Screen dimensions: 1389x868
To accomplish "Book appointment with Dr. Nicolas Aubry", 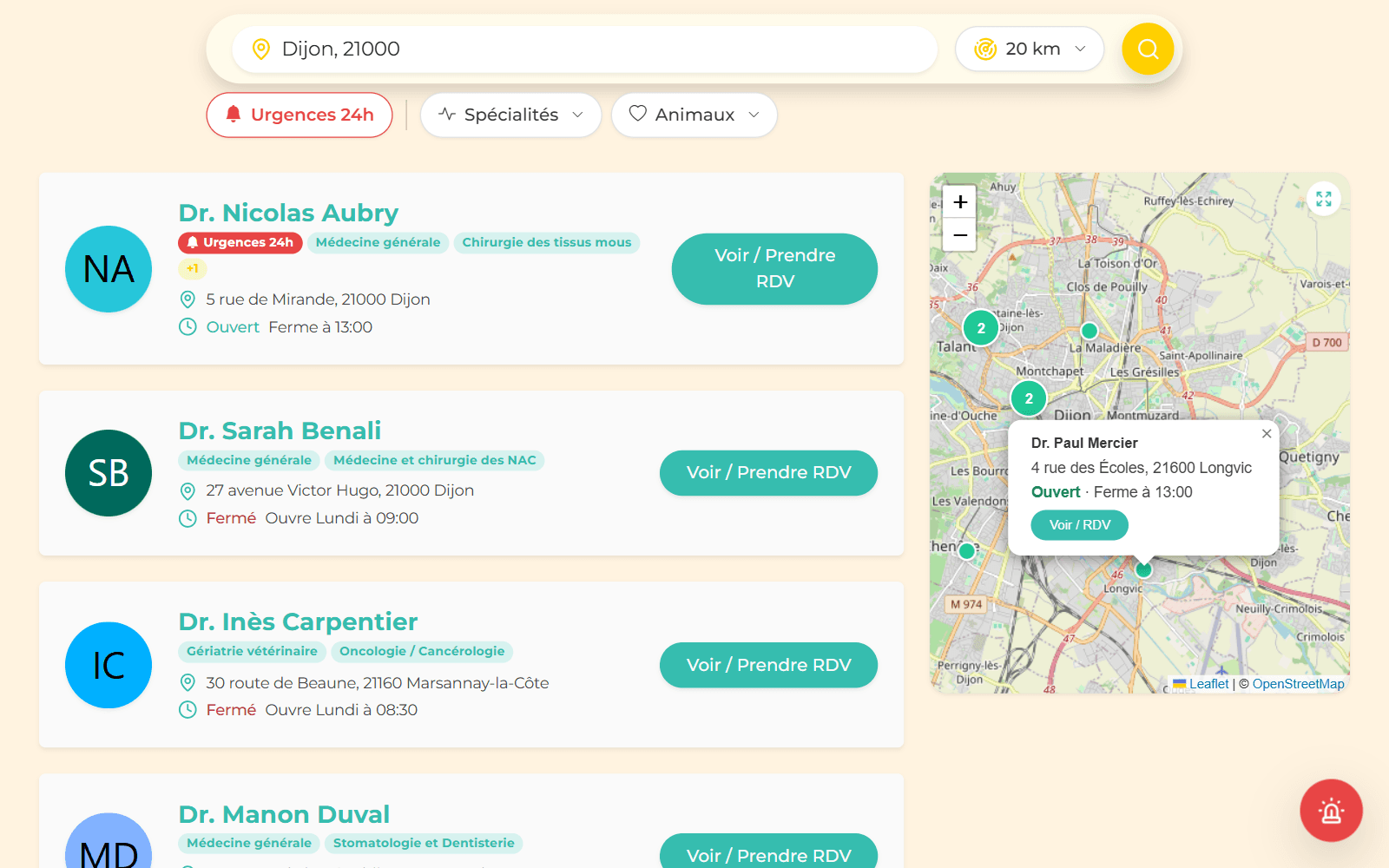I will 774,268.
